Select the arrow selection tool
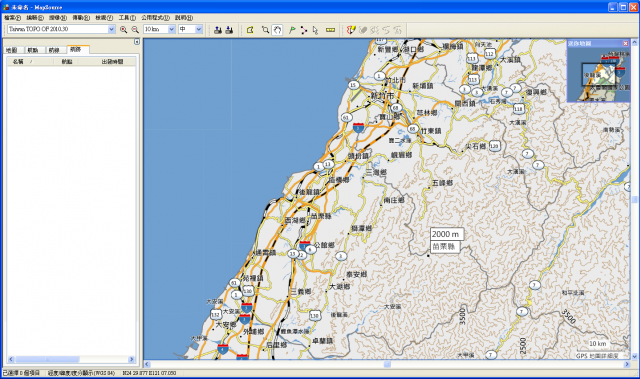 click(x=315, y=29)
